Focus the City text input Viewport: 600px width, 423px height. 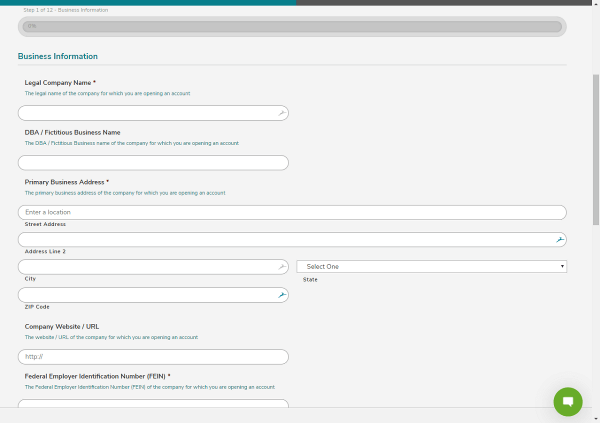click(x=145, y=267)
